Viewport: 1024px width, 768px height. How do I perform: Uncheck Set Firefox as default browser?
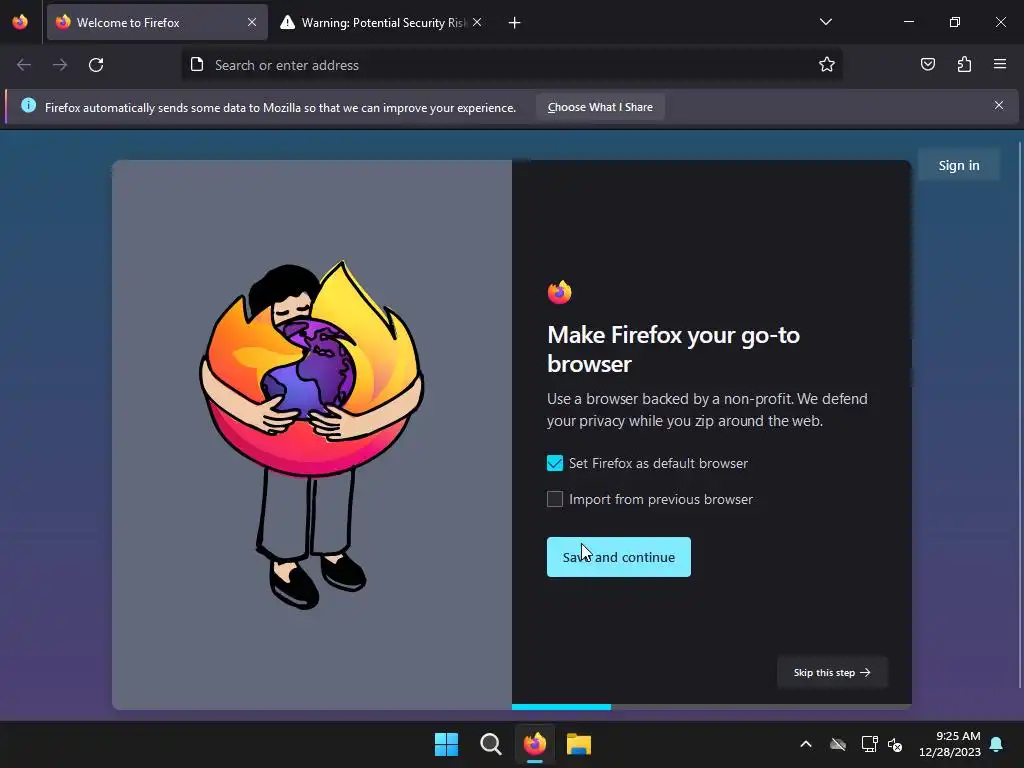pos(554,463)
